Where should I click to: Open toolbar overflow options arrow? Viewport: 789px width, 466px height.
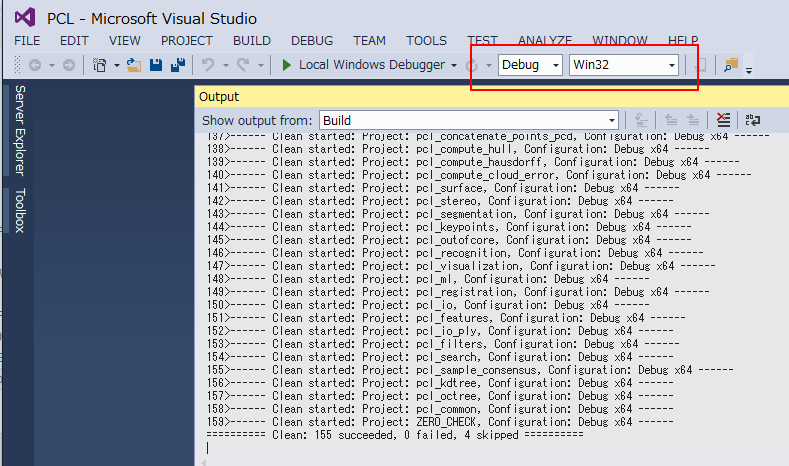749,70
